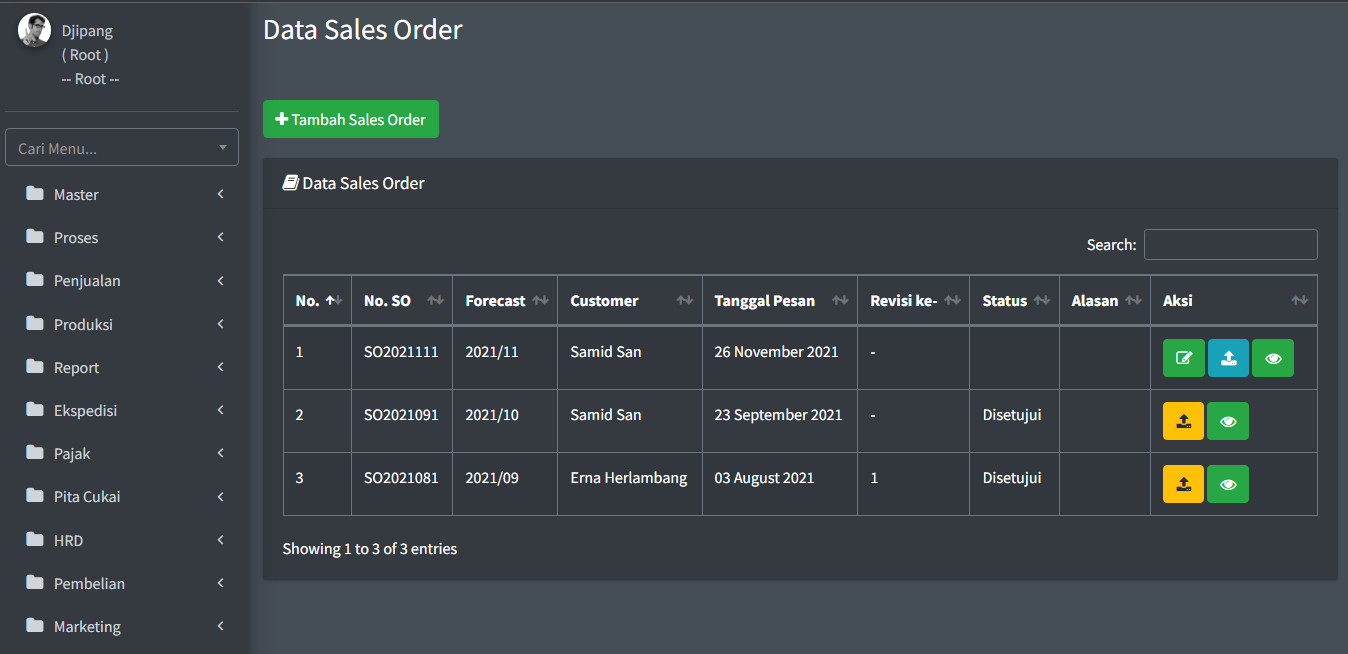Click the Master folder icon in sidebar
This screenshot has width=1348, height=654.
coord(35,194)
